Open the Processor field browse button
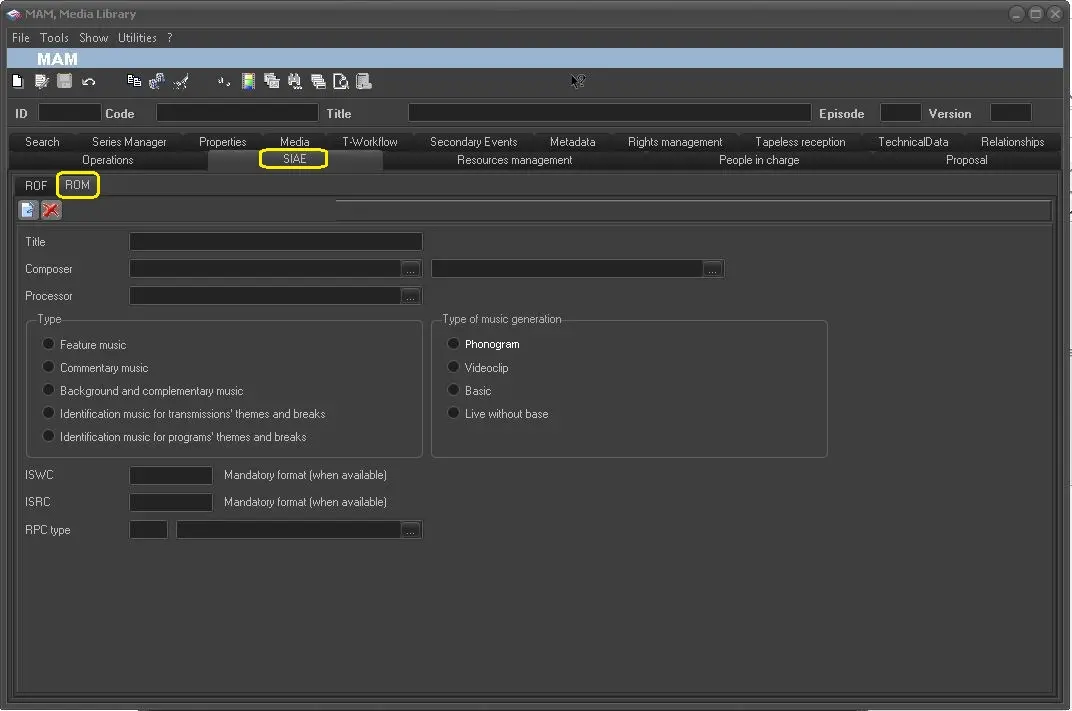The image size is (1072, 711). 411,297
